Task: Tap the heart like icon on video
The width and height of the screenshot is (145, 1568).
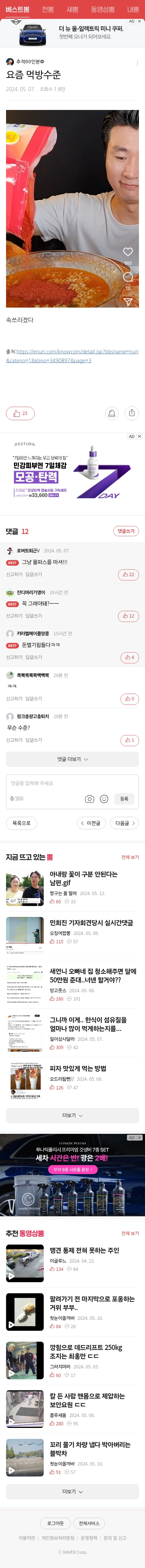Action: click(x=128, y=252)
